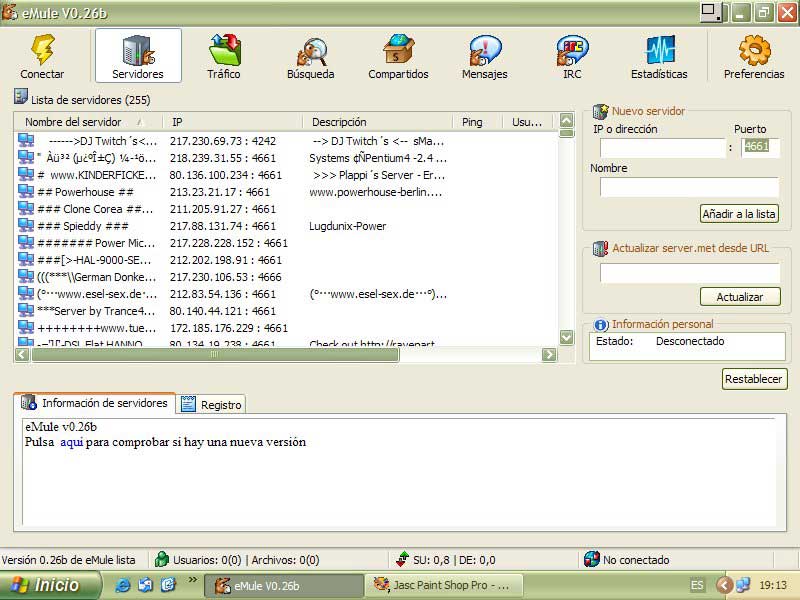This screenshot has width=800, height=600.
Task: Open the Estadísticas statistics view
Action: (x=659, y=56)
